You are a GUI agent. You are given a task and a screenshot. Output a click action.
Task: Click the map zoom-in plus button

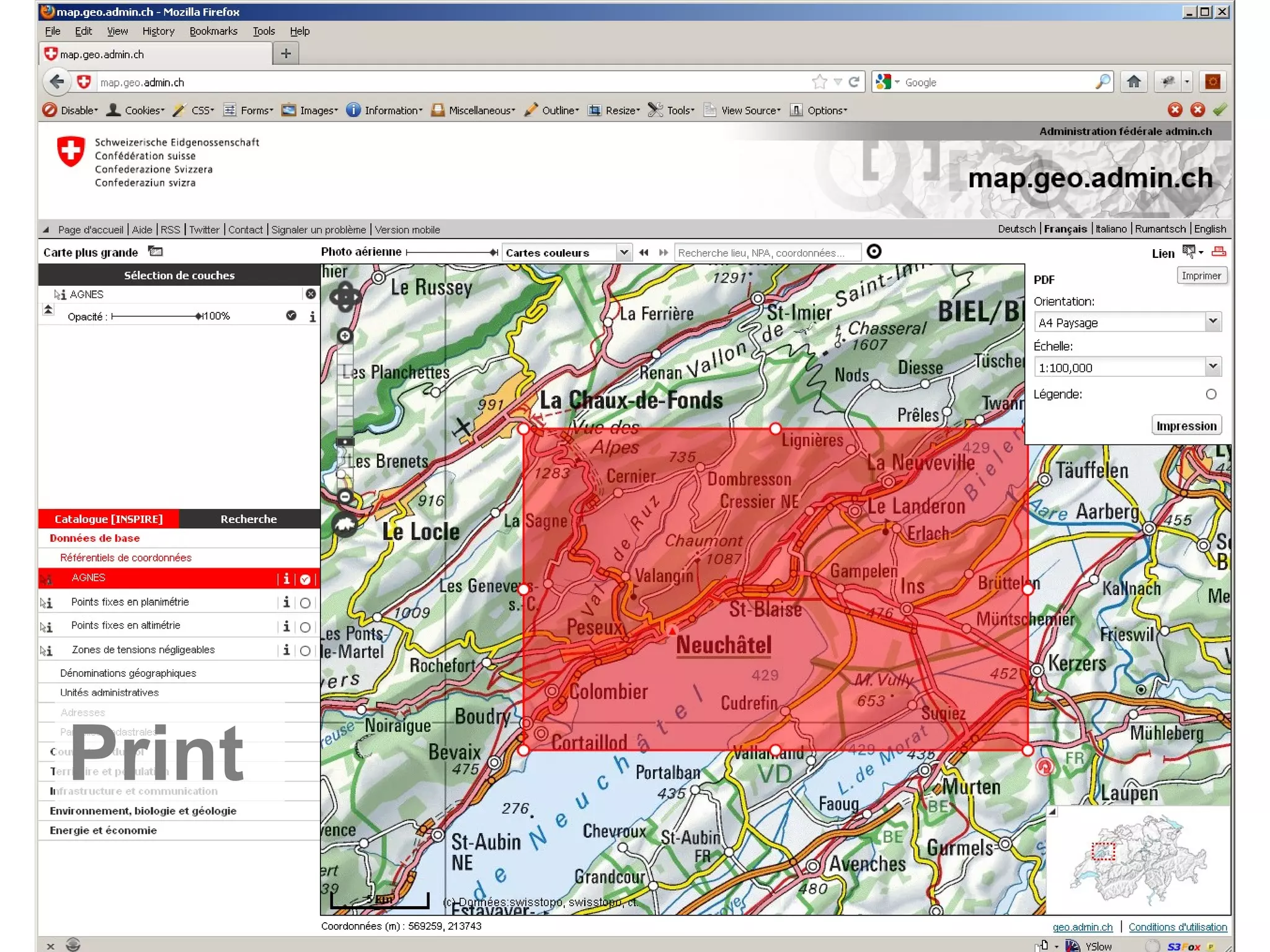[x=345, y=336]
